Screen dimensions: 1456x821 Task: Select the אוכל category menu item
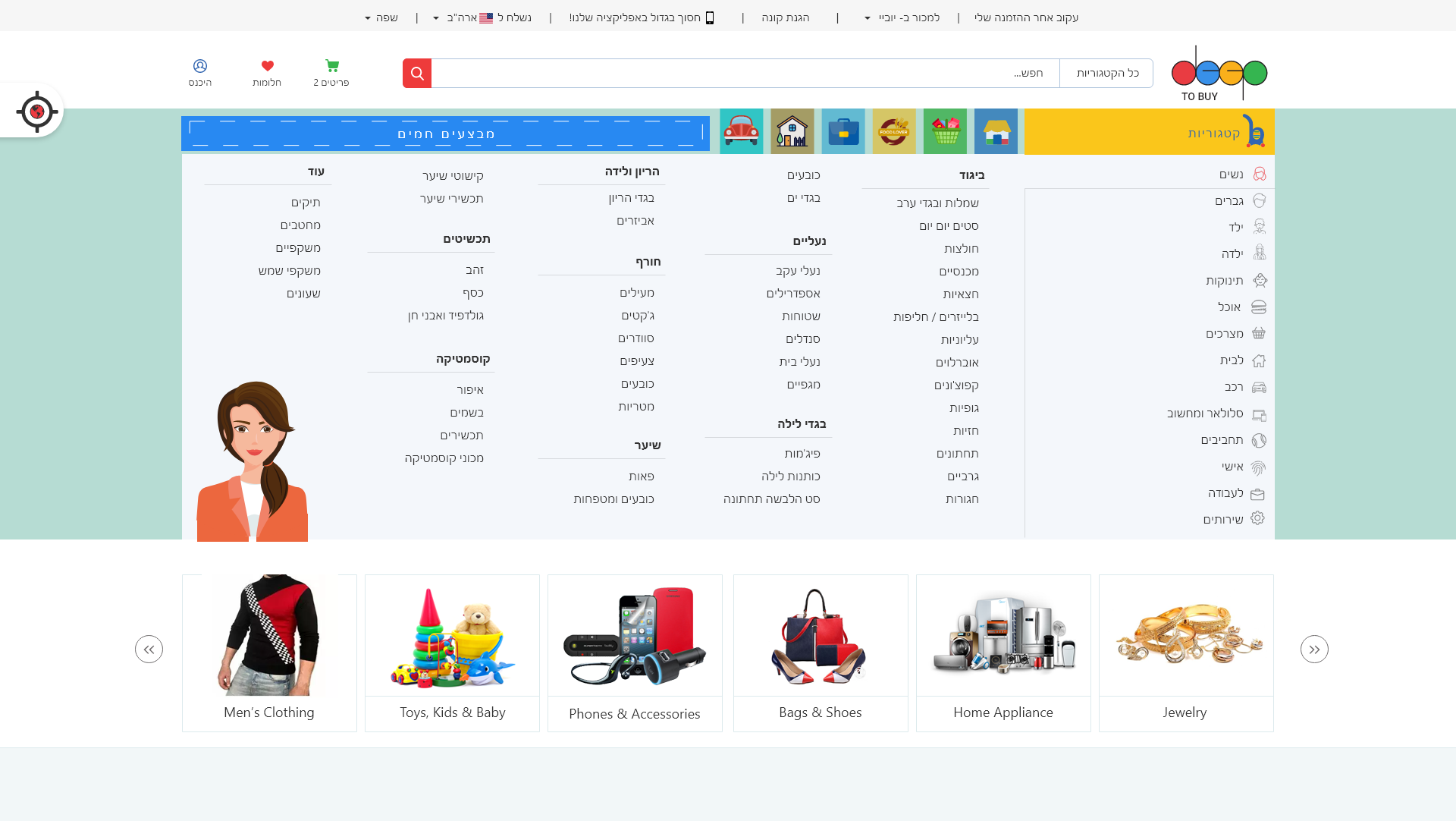pos(1229,307)
